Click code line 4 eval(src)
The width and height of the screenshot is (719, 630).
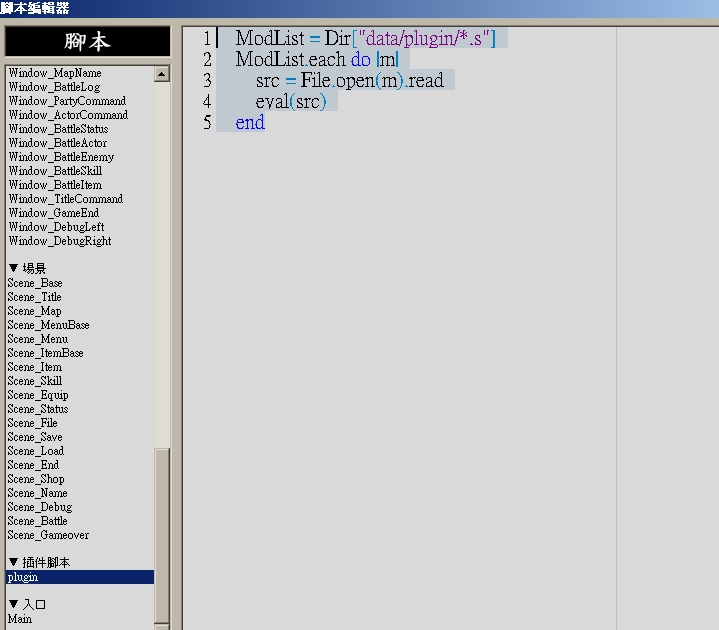[291, 101]
